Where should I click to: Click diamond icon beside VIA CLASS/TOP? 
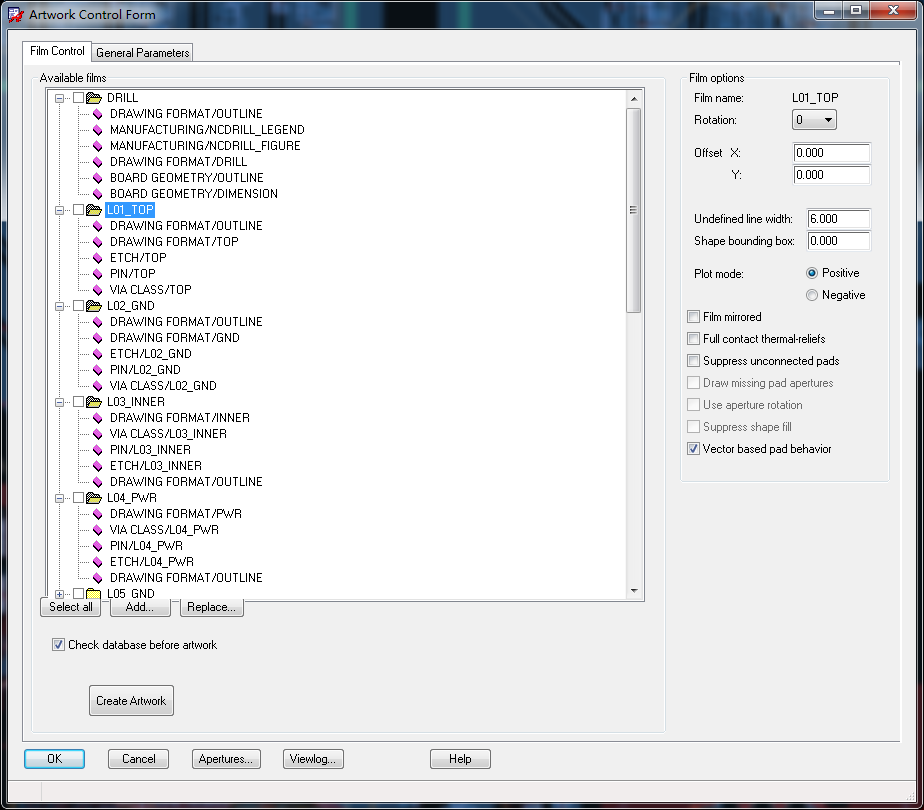tap(98, 290)
